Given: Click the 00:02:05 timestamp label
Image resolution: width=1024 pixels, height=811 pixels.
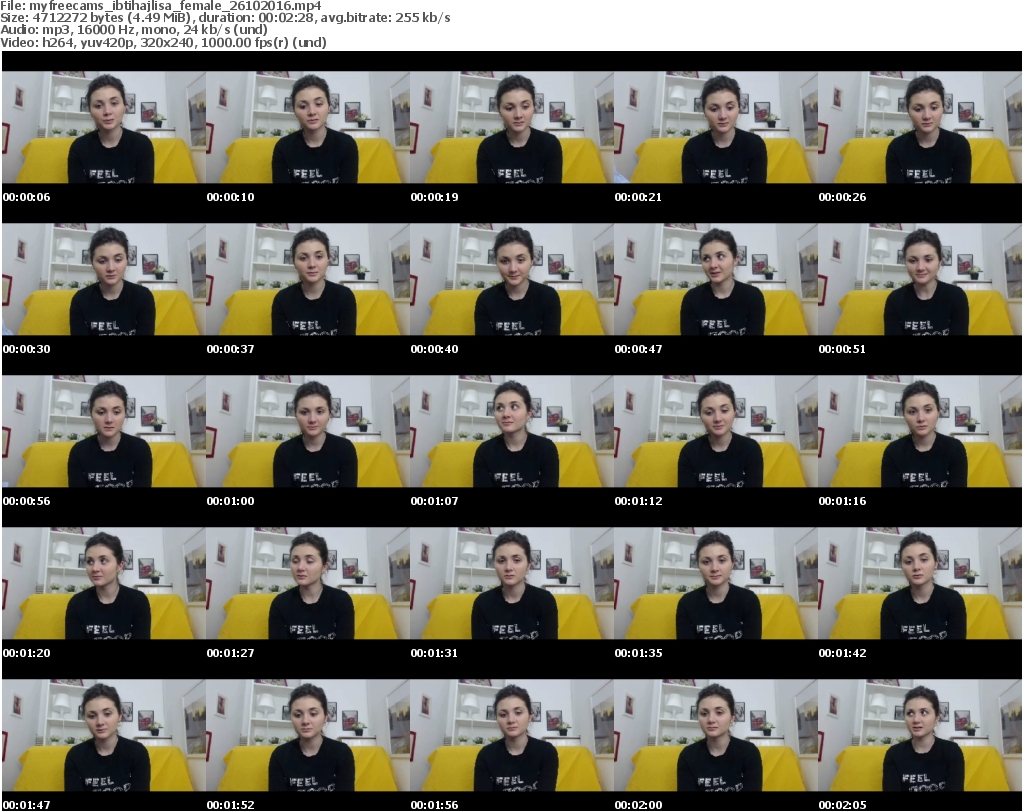Looking at the screenshot, I should point(842,804).
